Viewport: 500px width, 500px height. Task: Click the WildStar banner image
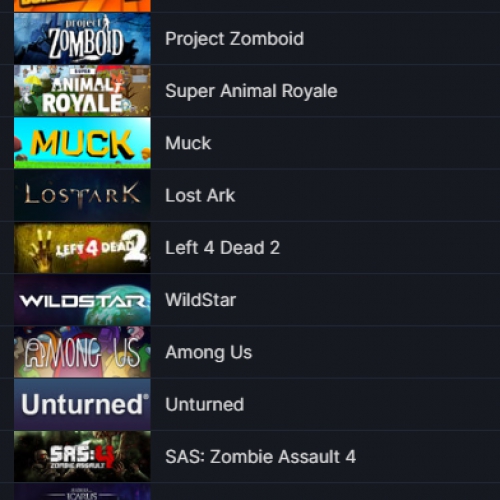[x=82, y=300]
